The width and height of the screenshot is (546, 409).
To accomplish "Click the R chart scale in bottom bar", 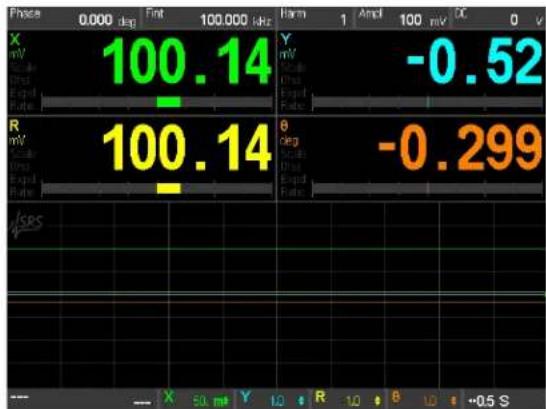I will [x=348, y=399].
